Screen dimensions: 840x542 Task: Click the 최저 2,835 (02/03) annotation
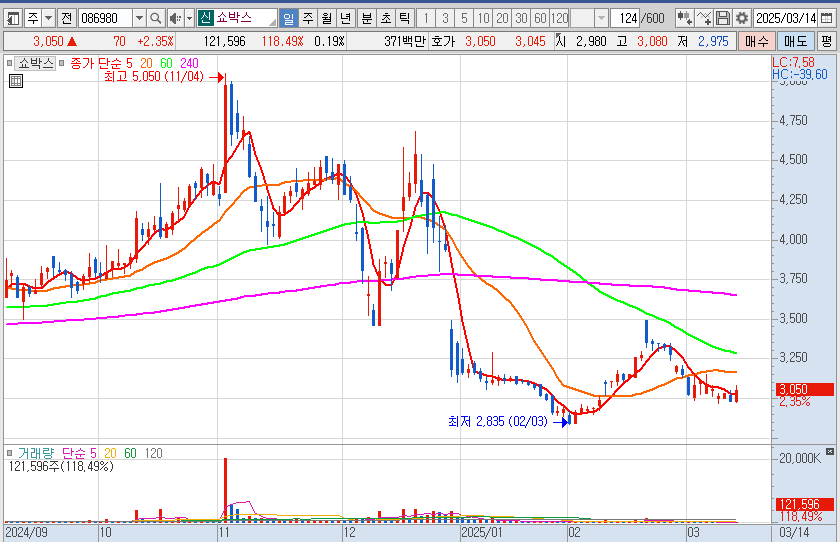pyautogui.click(x=498, y=421)
